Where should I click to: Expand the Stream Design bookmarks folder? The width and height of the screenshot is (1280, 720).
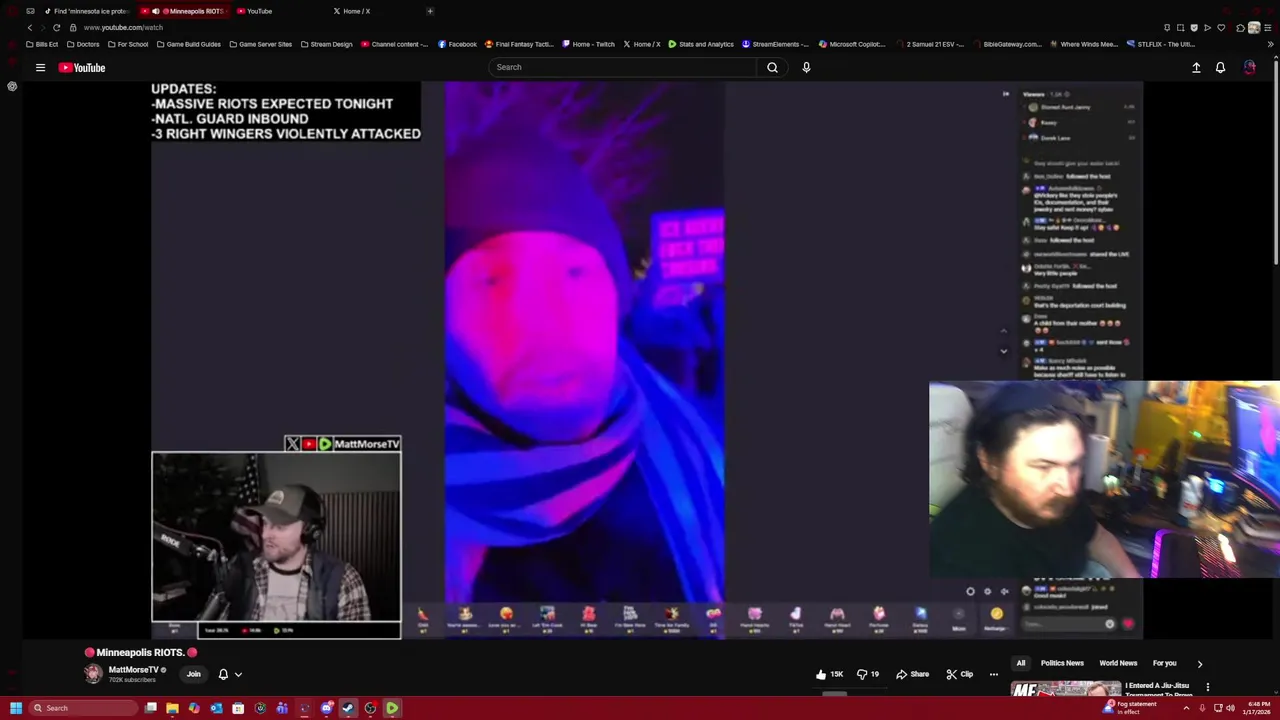tap(326, 44)
